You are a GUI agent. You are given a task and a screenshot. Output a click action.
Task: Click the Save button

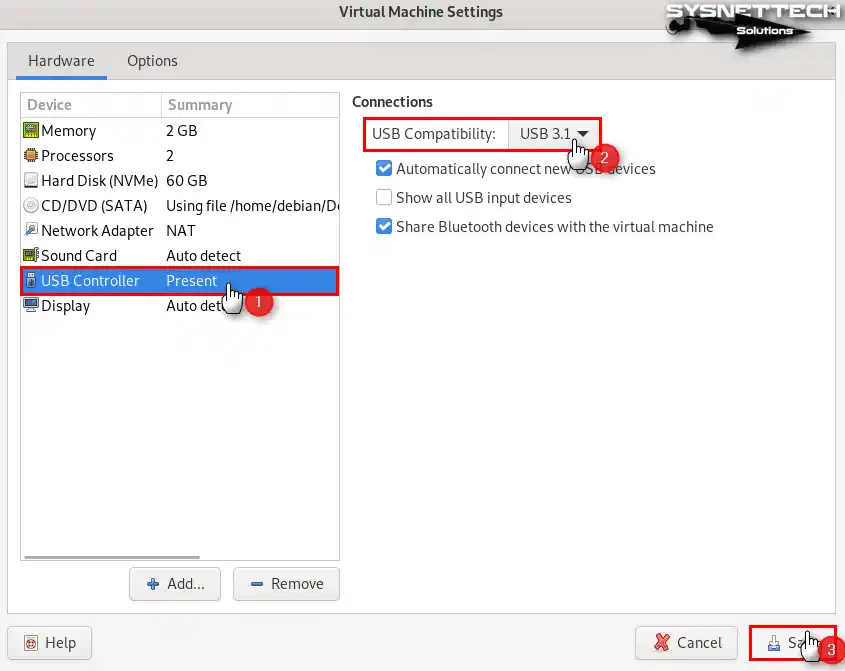791,643
